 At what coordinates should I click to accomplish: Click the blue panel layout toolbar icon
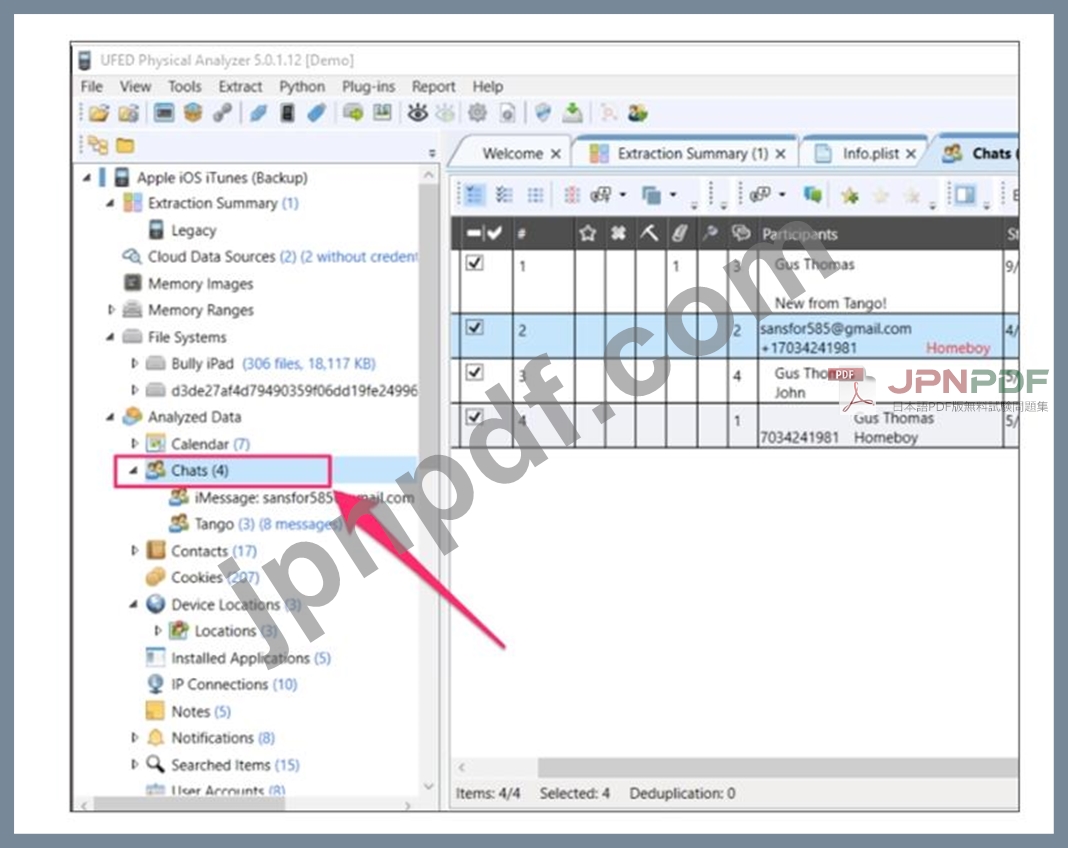(964, 195)
